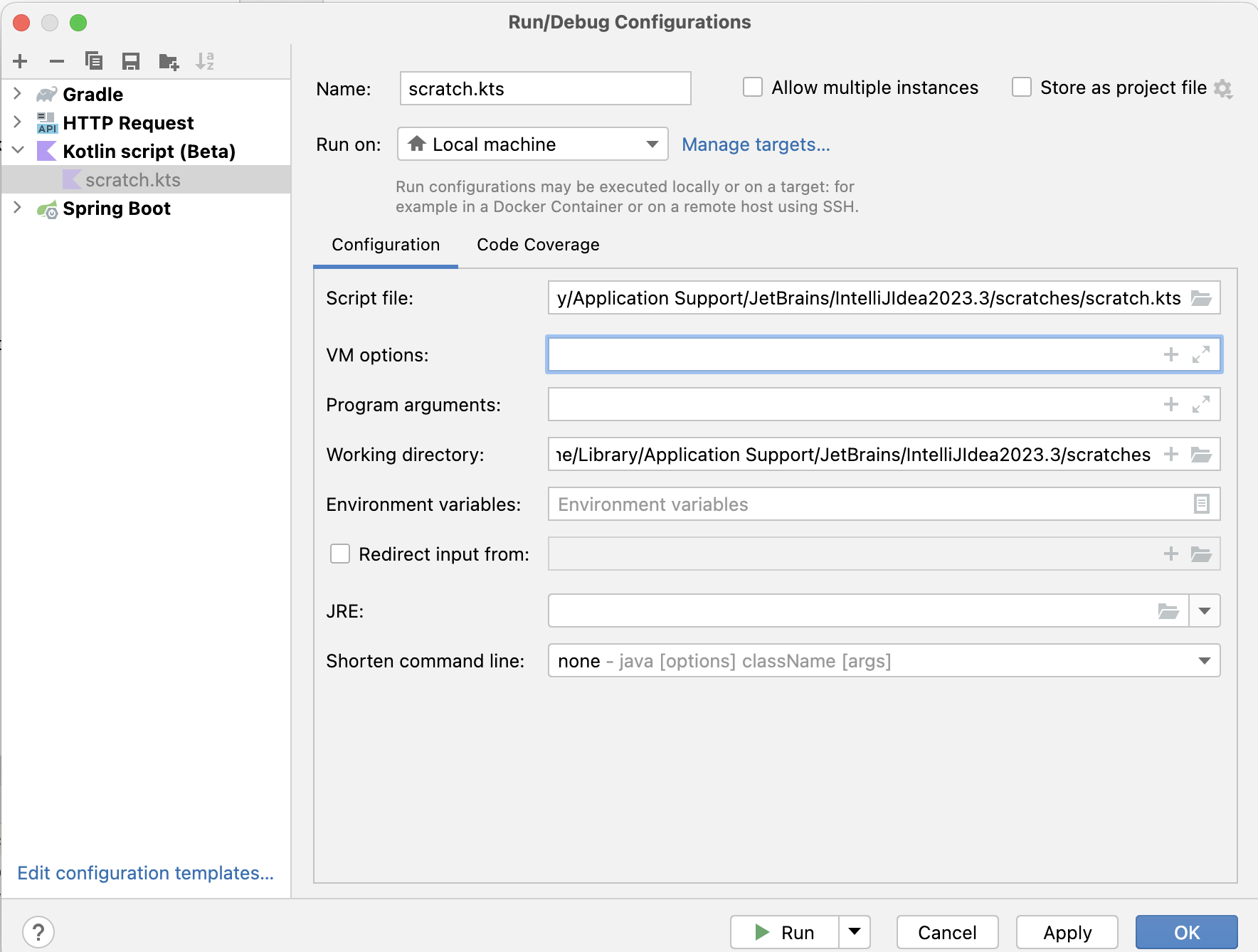Viewport: 1258px width, 952px height.
Task: Open the Run button dropdown arrow
Action: (855, 932)
